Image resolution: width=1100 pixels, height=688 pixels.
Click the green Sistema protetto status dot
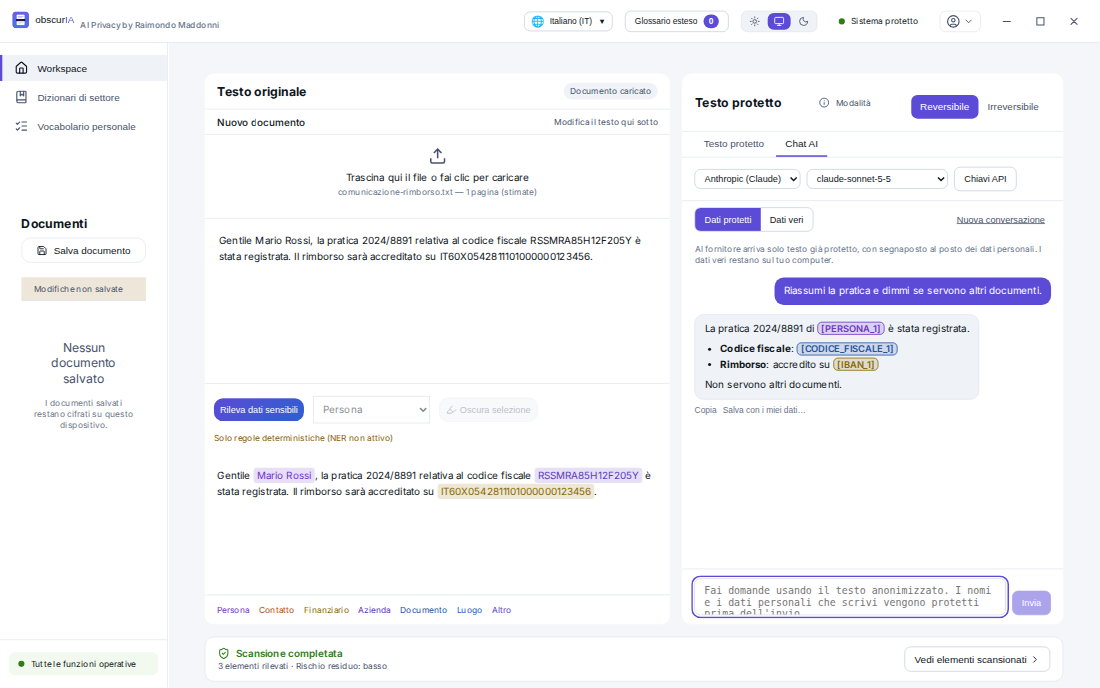coord(842,21)
